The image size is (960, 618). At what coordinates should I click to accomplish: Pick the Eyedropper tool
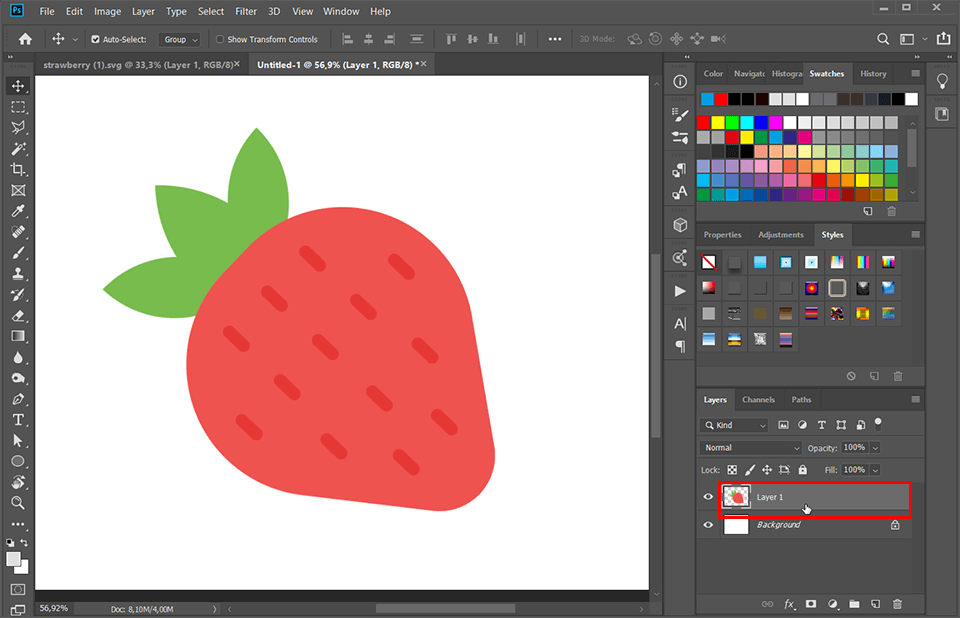[18, 211]
